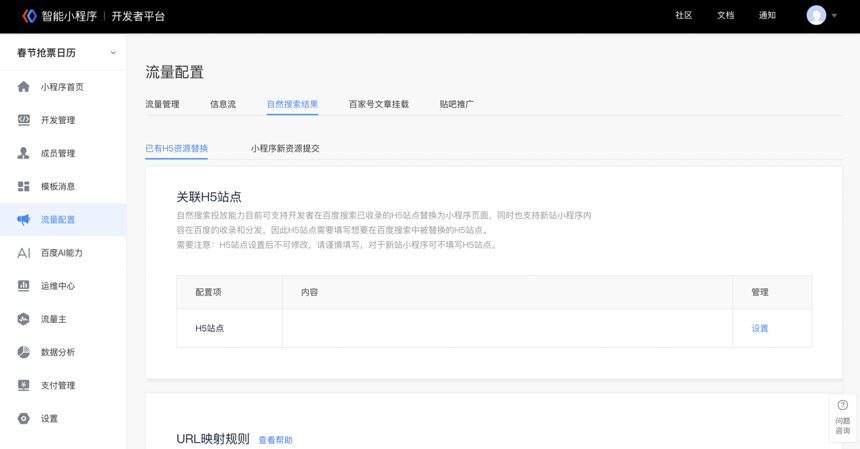Switch to the 信息流 tab
860x449 pixels.
(223, 104)
